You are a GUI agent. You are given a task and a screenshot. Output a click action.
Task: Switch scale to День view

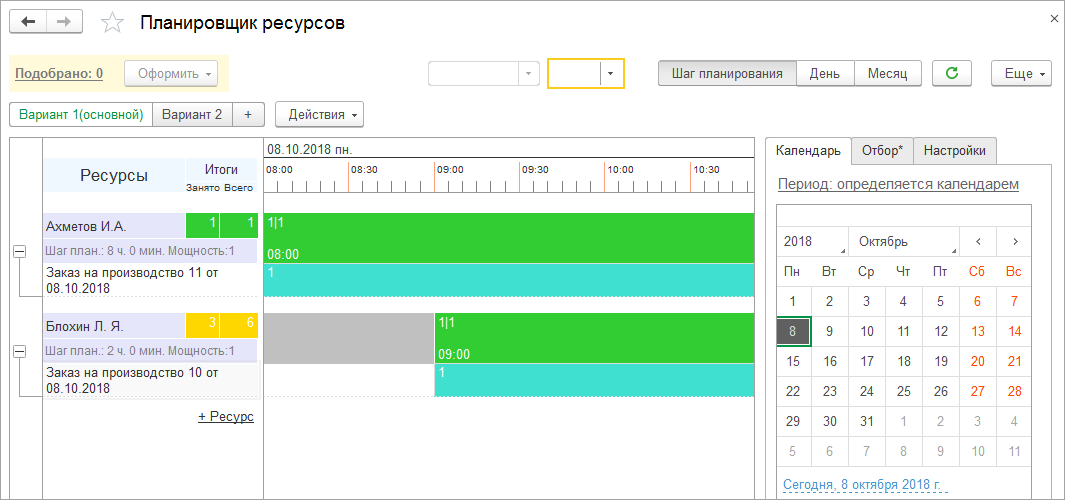825,73
